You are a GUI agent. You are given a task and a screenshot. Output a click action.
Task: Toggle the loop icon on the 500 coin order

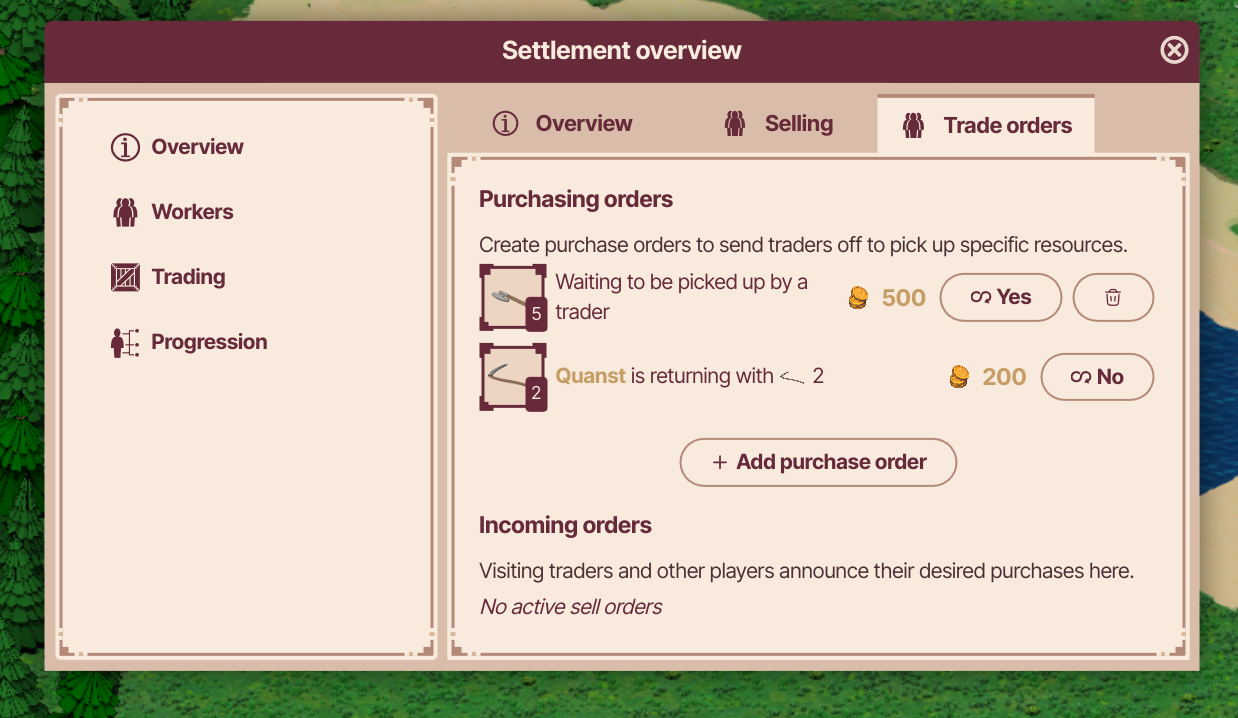point(984,297)
